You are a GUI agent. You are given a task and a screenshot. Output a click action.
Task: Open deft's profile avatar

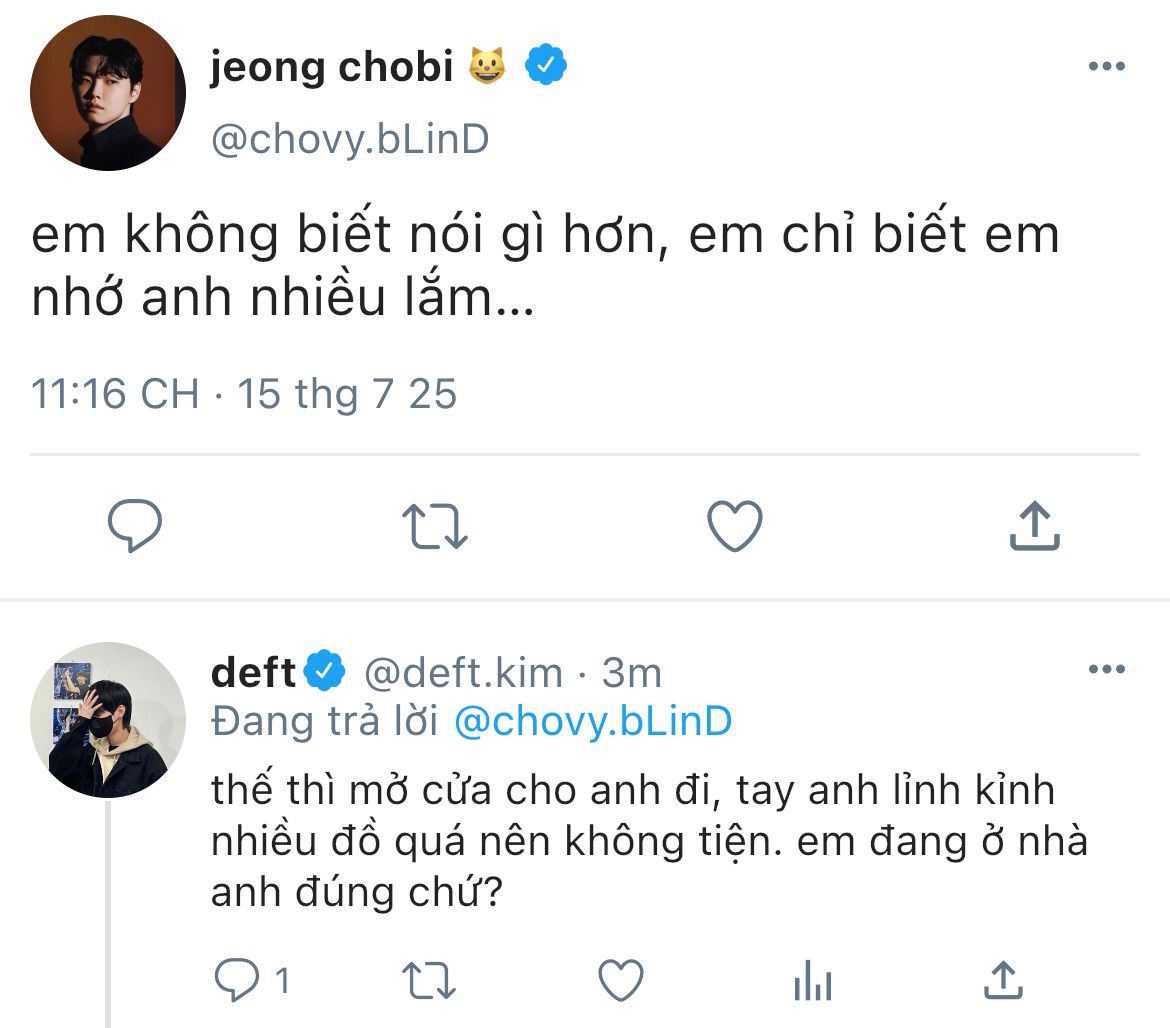[x=108, y=720]
